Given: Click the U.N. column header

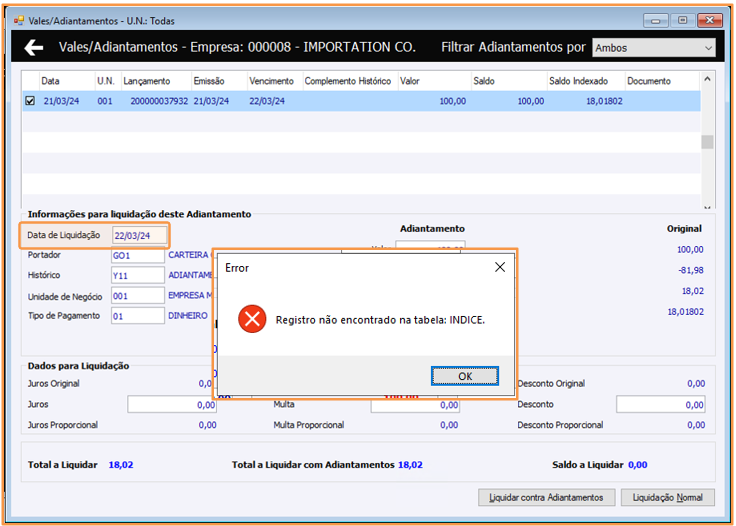Looking at the screenshot, I should coord(106,81).
